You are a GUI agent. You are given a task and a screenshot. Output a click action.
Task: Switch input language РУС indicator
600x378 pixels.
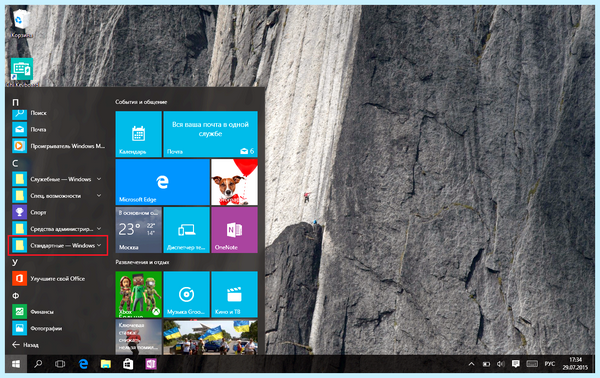tap(550, 364)
